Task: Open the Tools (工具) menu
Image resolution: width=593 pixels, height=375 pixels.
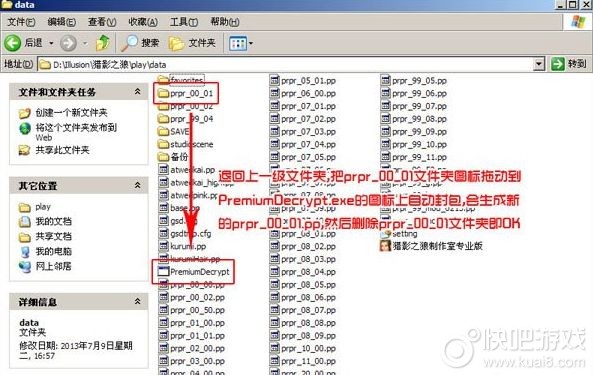Action: 183,22
